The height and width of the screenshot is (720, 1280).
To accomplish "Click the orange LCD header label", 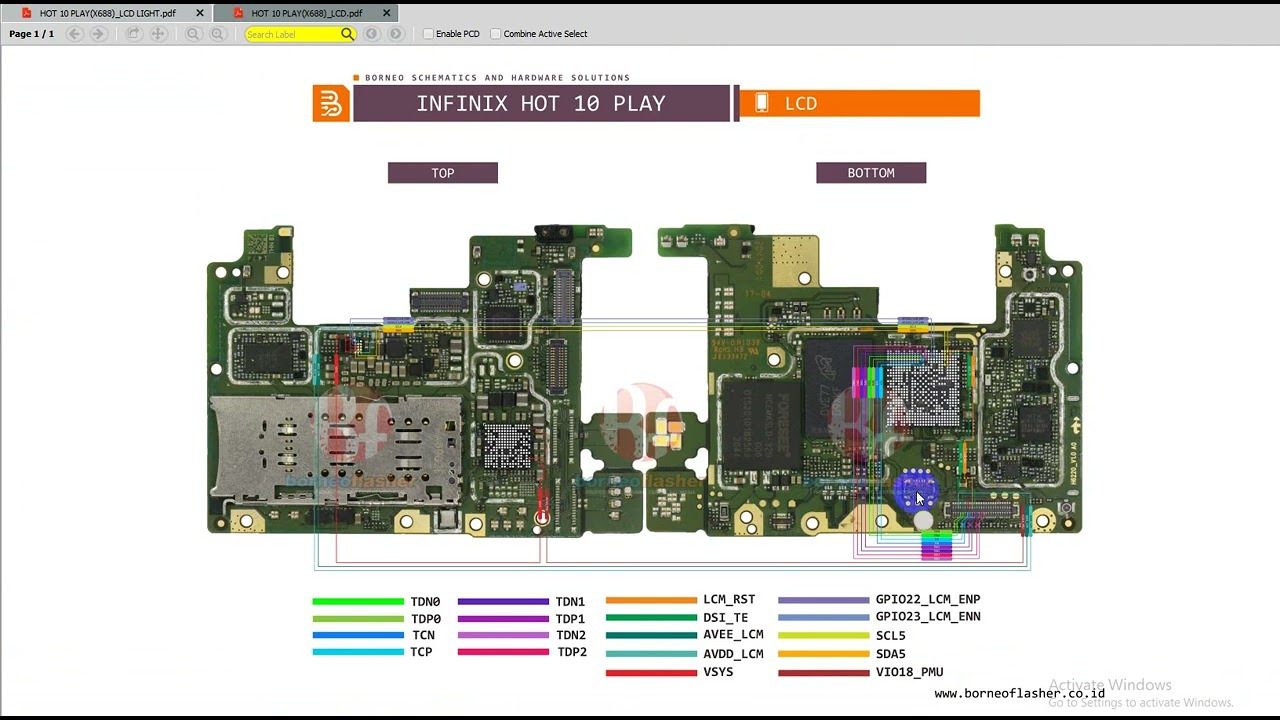I will pos(860,103).
